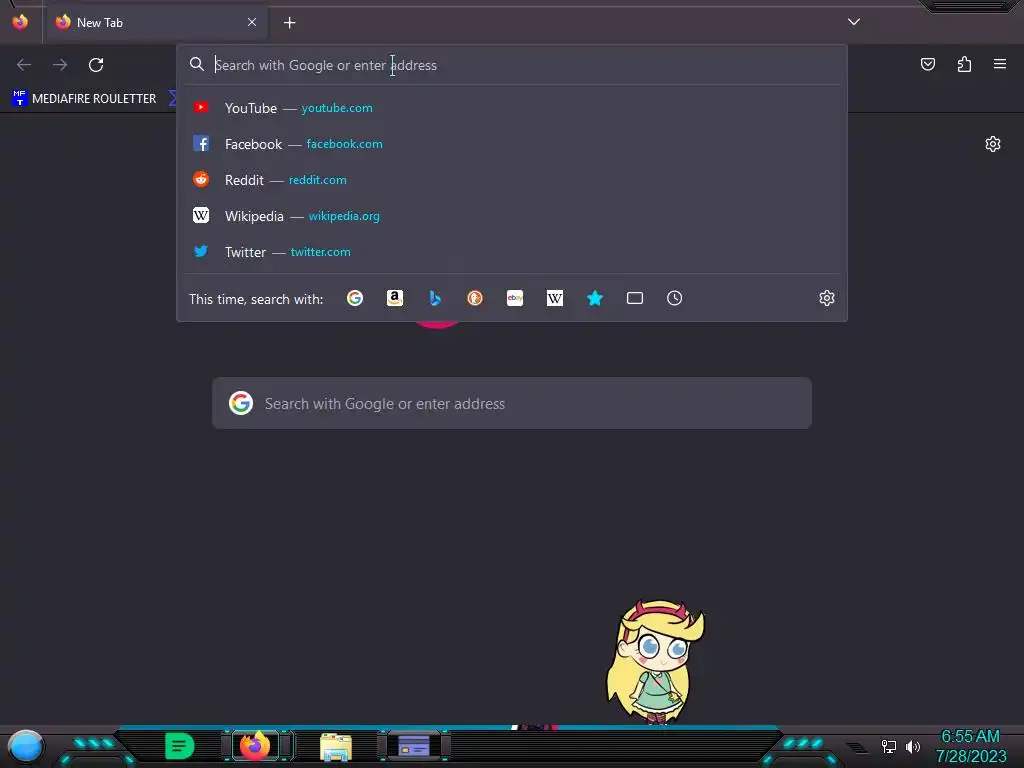Screen dimensions: 1024x768
Task: Open new tab page personalize gear
Action: (x=993, y=144)
